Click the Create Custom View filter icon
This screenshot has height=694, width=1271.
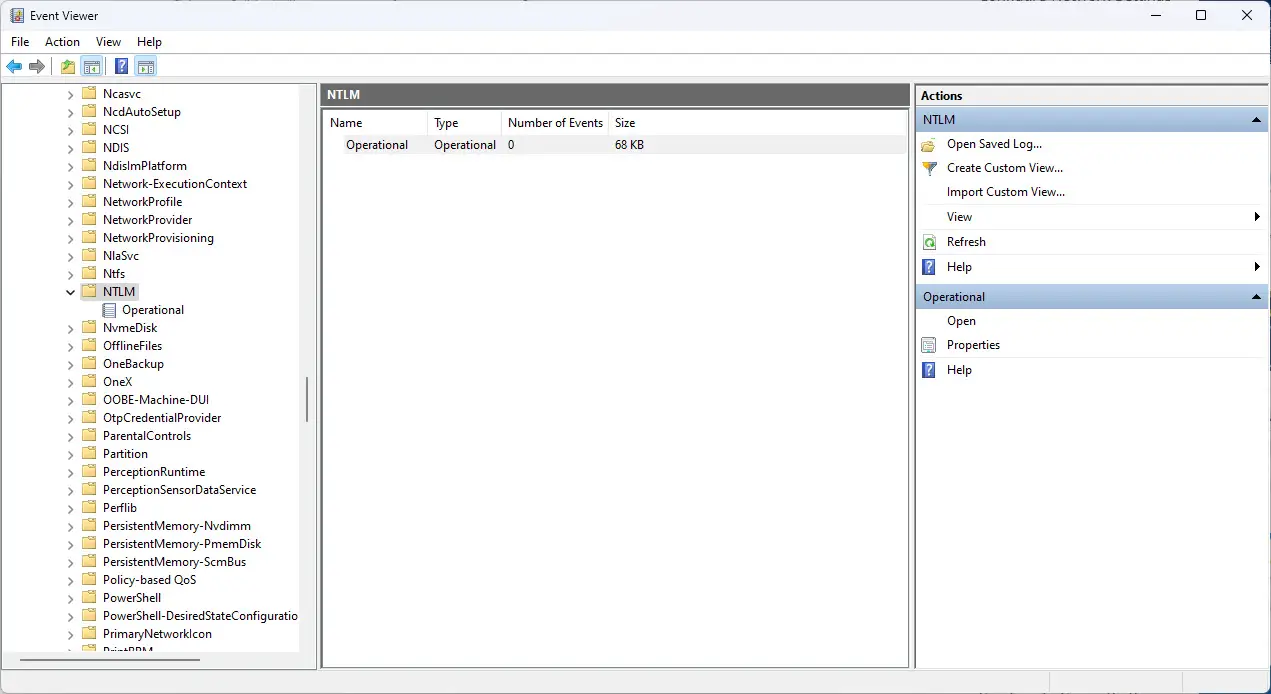point(930,167)
